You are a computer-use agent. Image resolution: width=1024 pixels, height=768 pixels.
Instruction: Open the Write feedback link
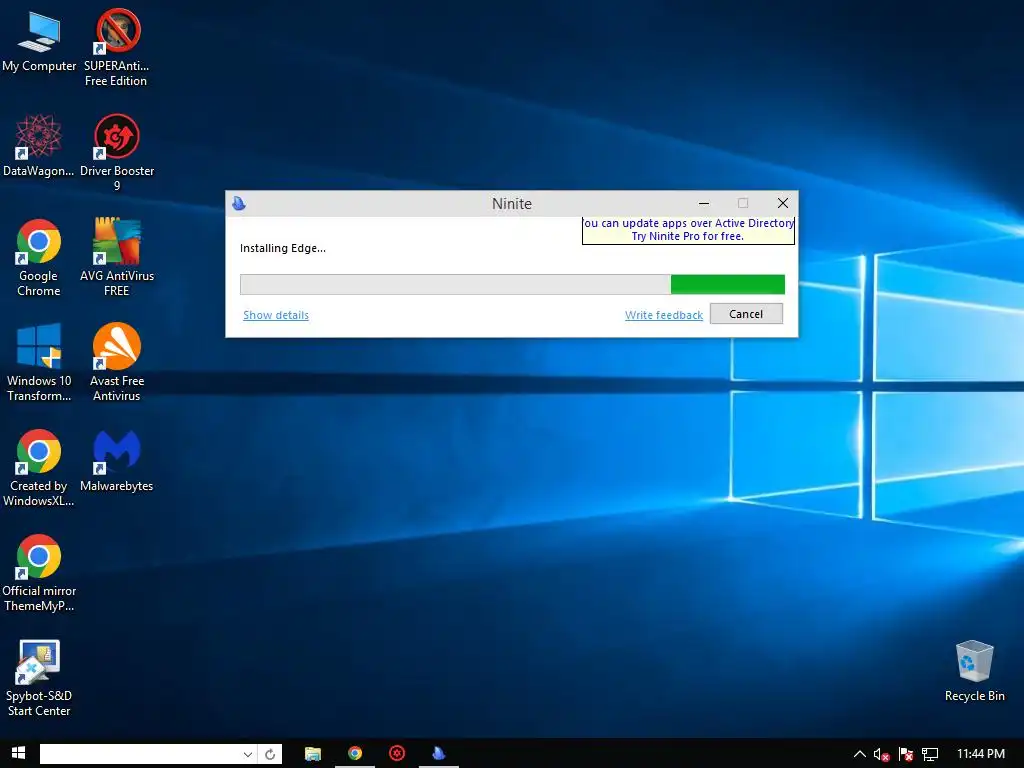664,315
